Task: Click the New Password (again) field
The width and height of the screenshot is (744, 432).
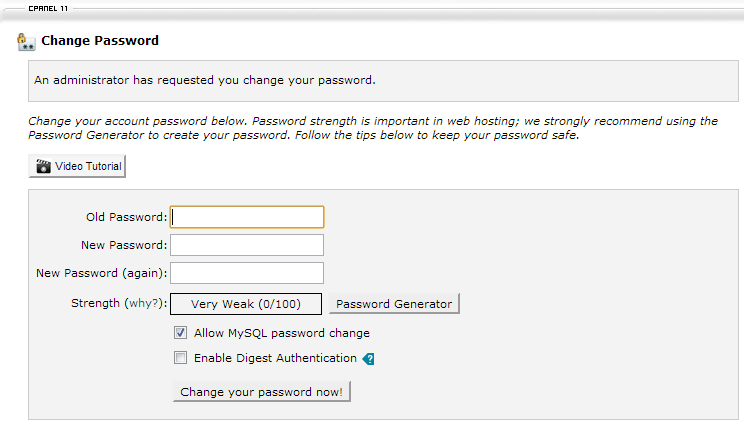Action: (247, 273)
